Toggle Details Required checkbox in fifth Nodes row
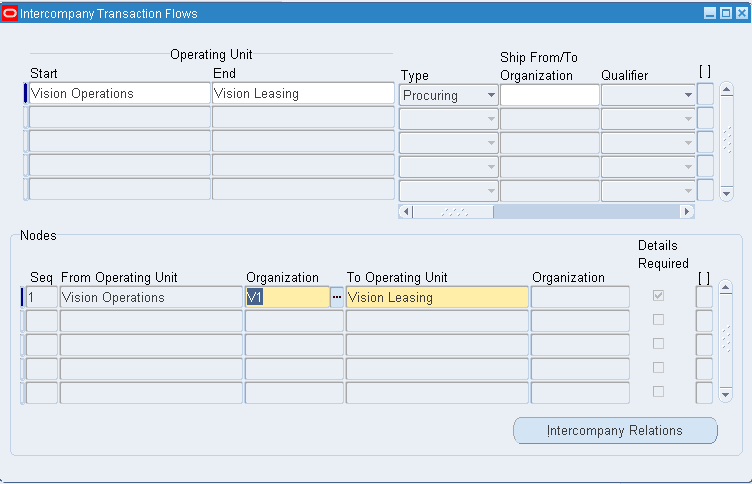This screenshot has width=752, height=484. click(658, 391)
